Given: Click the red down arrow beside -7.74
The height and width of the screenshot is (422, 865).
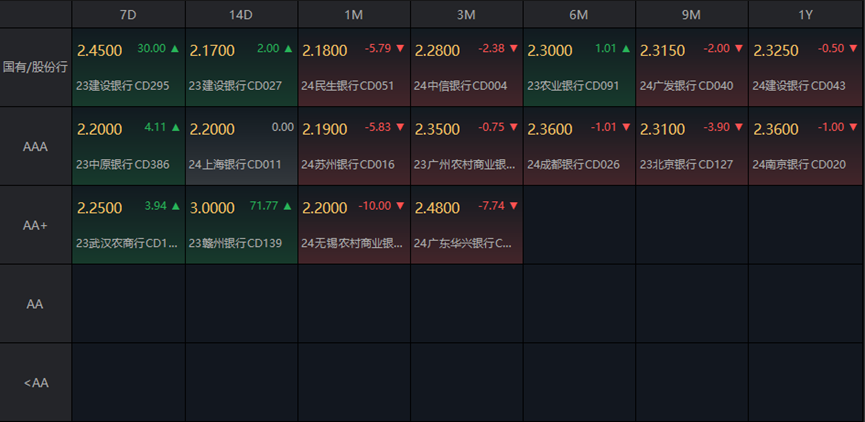Looking at the screenshot, I should point(513,206).
